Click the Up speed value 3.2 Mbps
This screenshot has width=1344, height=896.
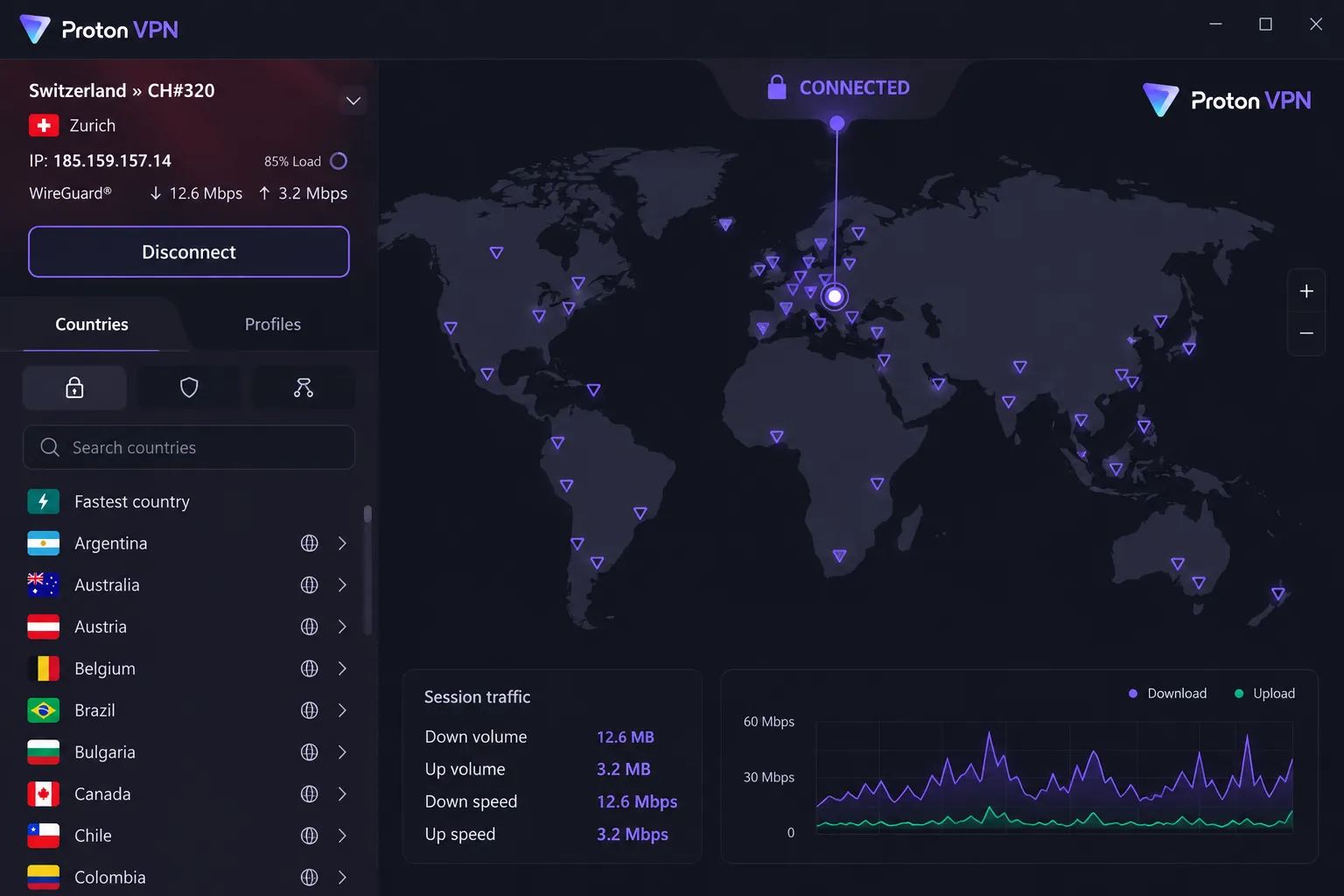point(633,835)
